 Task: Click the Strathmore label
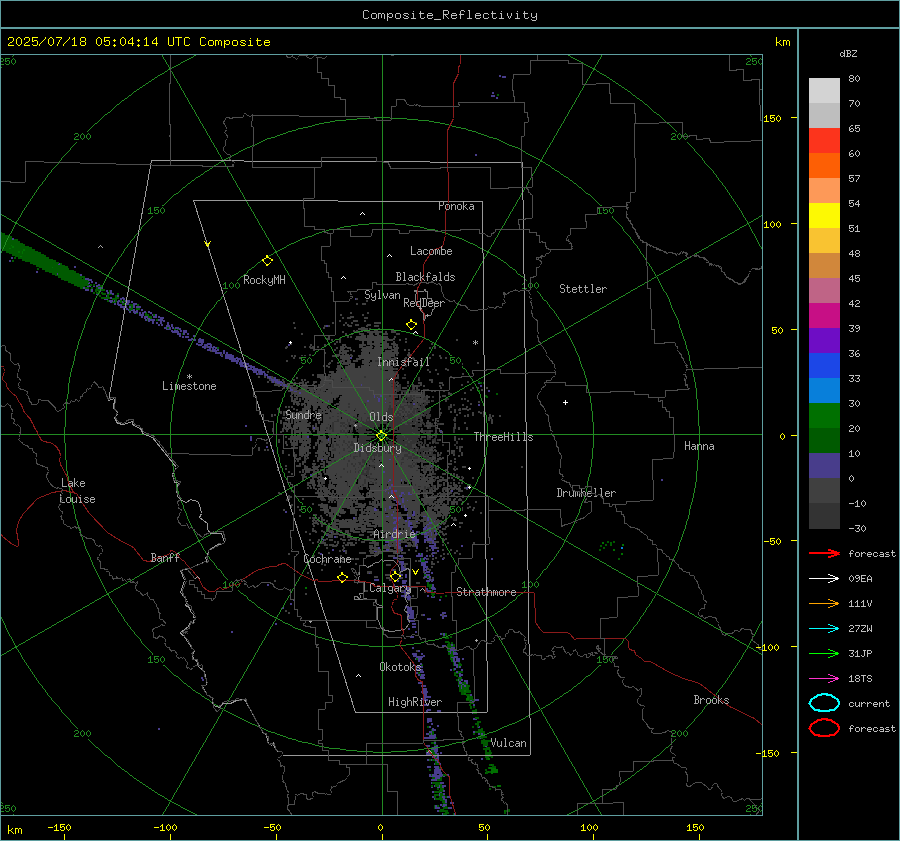(x=486, y=592)
